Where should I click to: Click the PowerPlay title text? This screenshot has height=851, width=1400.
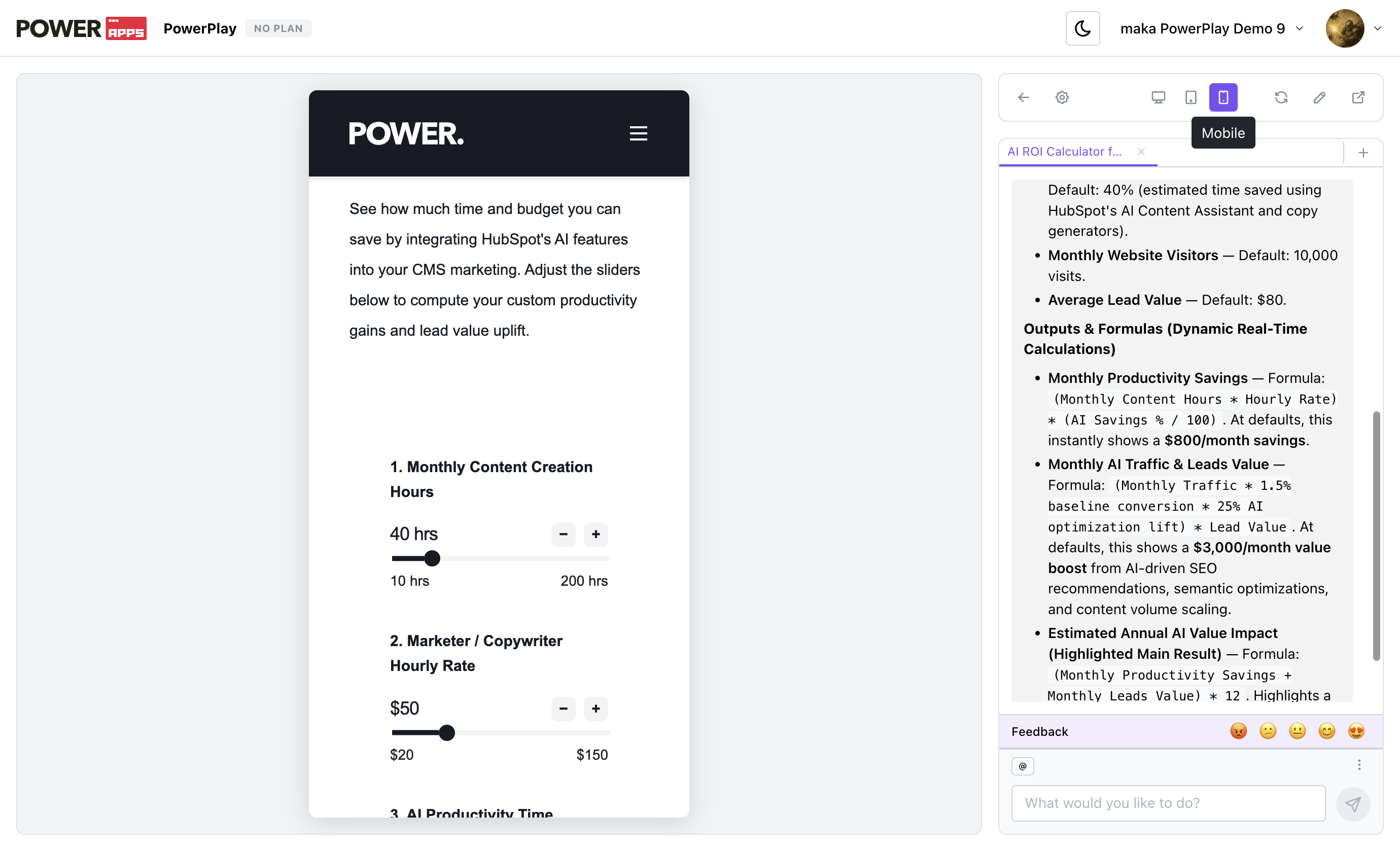coord(200,28)
